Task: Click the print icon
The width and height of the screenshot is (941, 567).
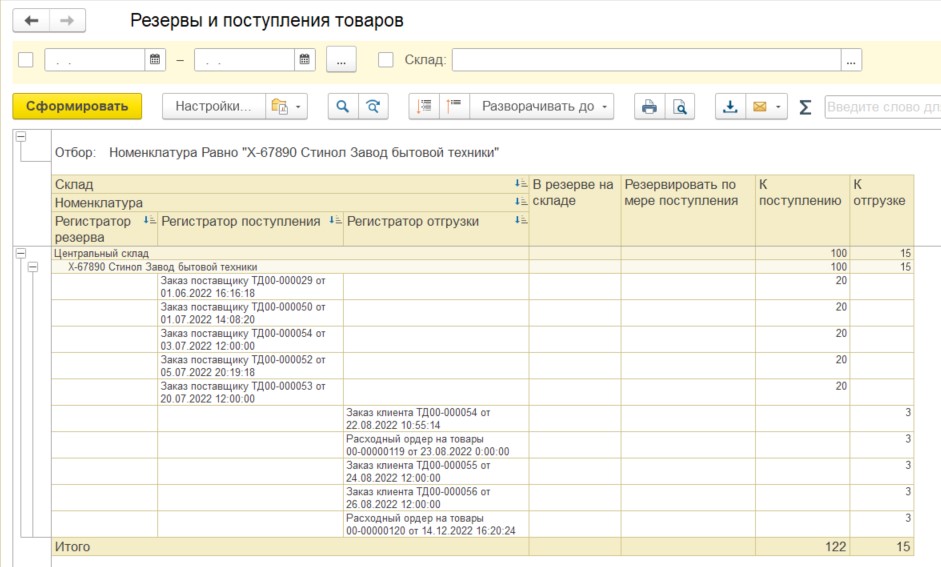Action: pos(649,106)
